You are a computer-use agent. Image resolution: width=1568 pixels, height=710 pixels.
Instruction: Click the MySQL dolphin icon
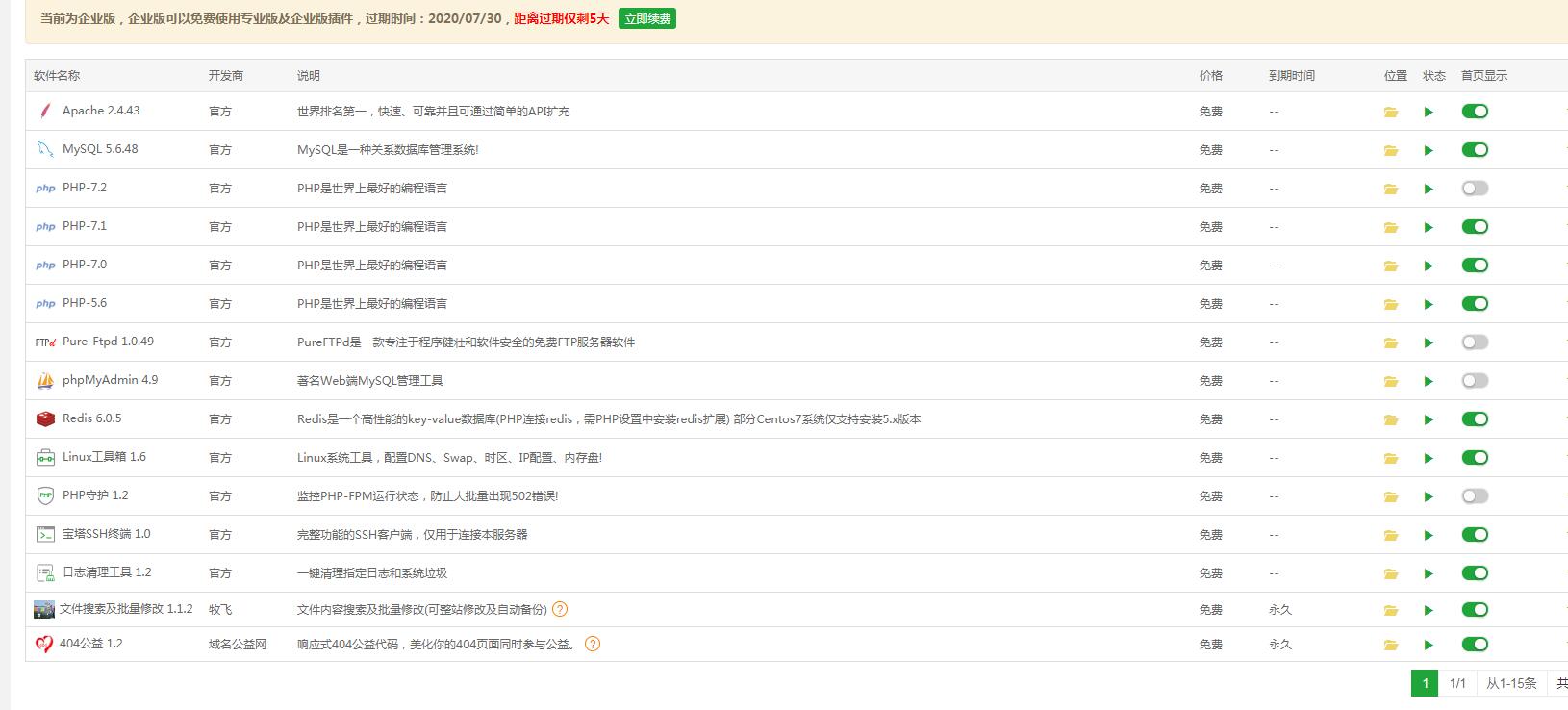pos(44,149)
